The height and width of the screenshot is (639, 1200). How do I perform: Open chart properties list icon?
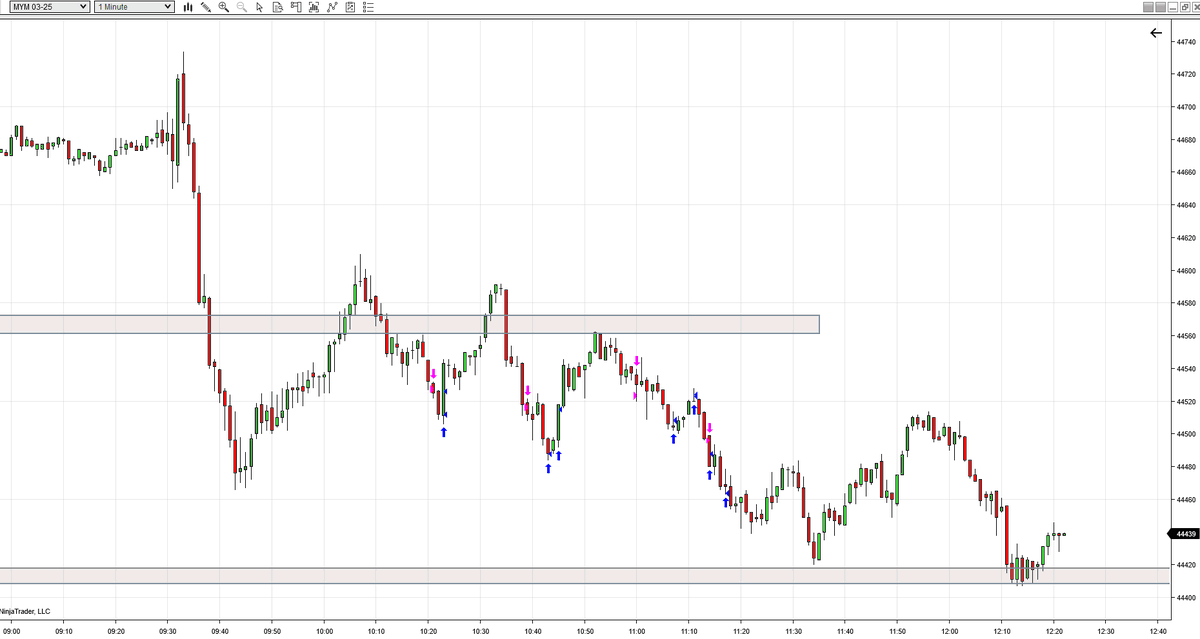[367, 7]
